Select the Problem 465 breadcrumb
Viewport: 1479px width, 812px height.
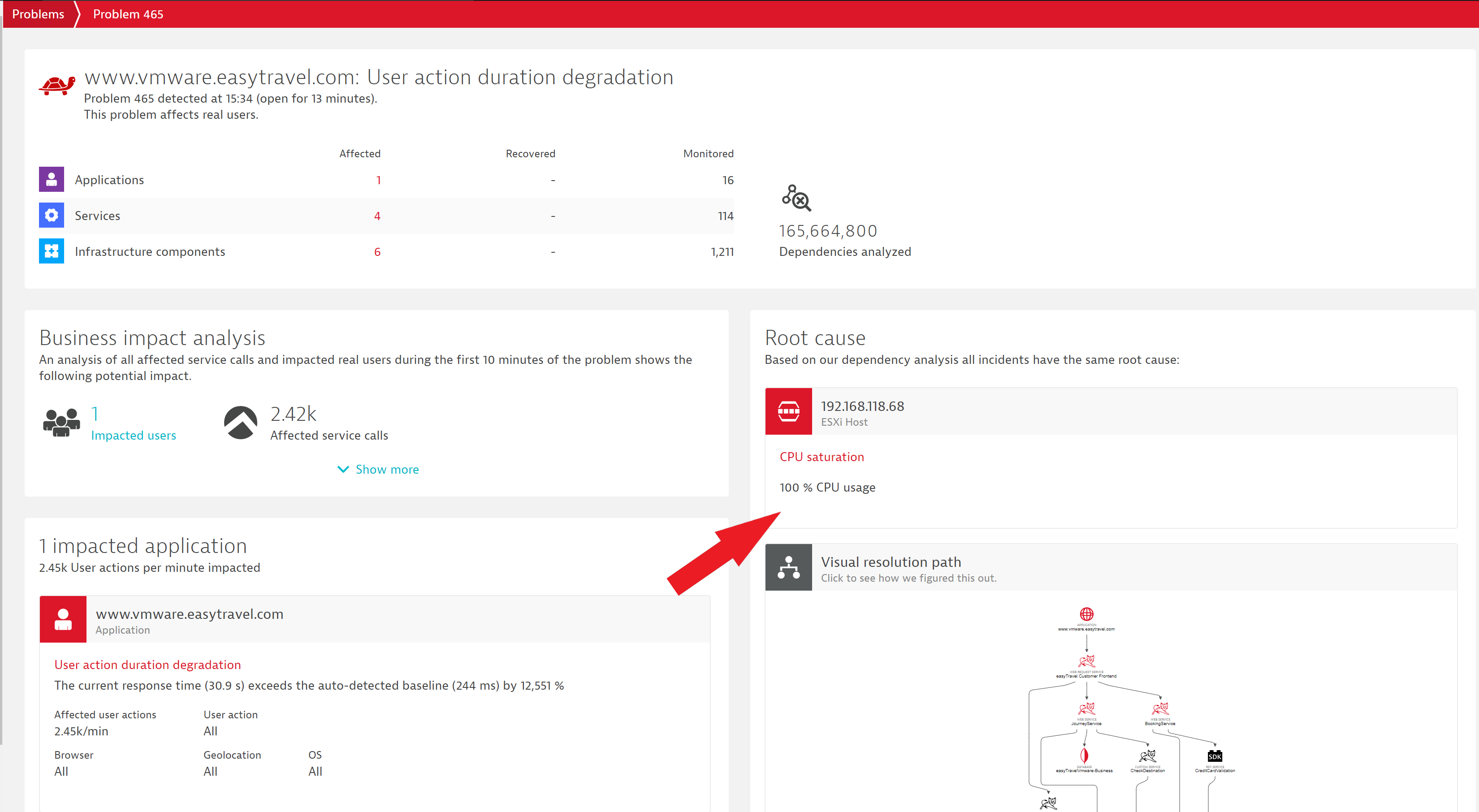128,14
